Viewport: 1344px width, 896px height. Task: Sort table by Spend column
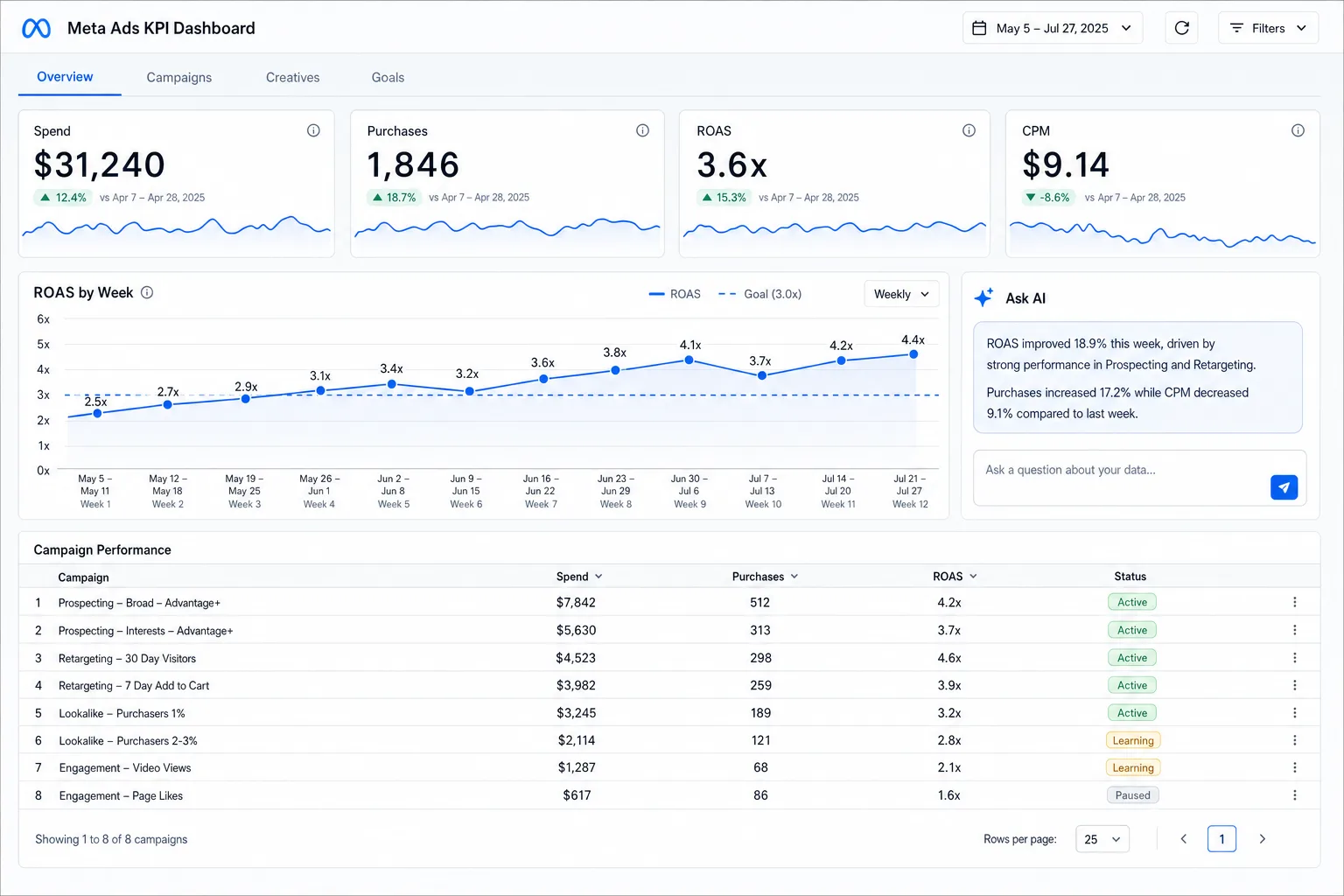(579, 577)
